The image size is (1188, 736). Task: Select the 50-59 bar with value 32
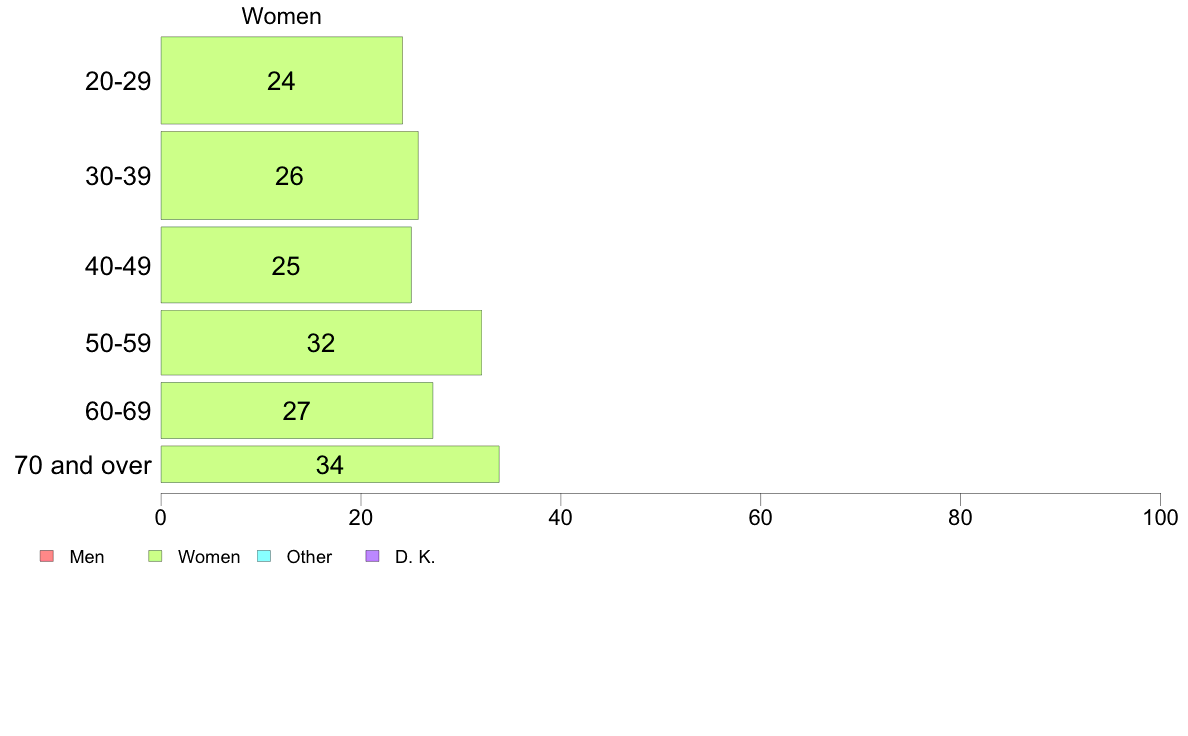(321, 343)
